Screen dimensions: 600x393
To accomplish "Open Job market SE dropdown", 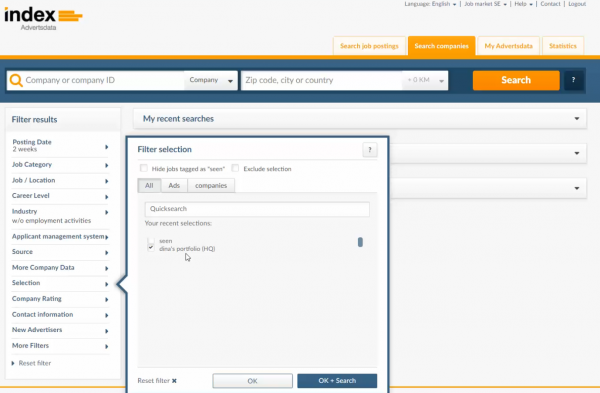I will (x=485, y=4).
